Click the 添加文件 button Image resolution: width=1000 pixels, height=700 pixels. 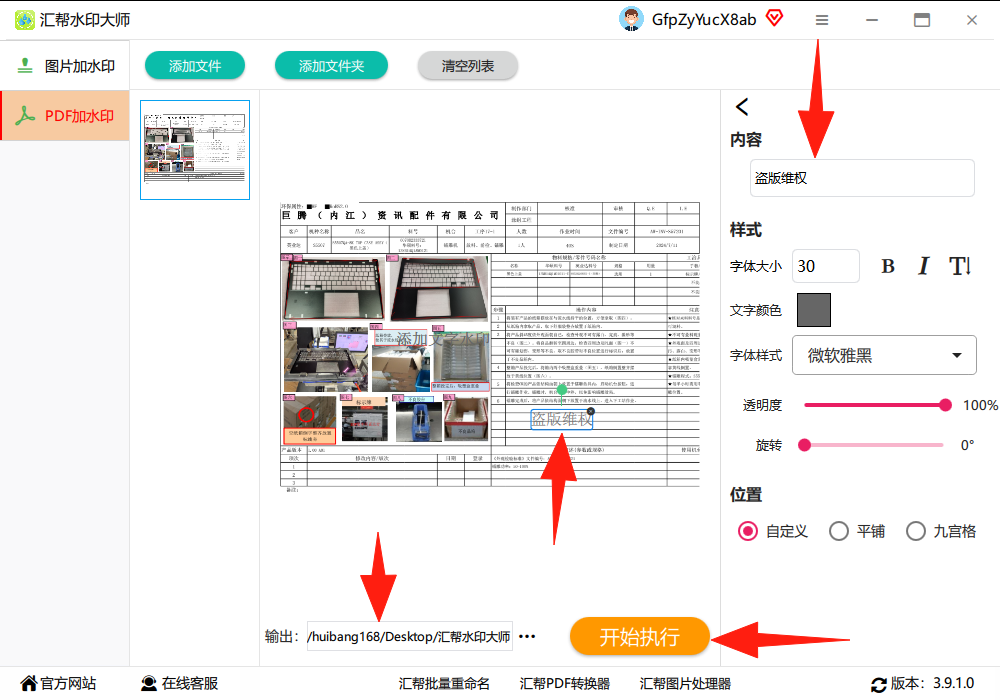pyautogui.click(x=195, y=66)
